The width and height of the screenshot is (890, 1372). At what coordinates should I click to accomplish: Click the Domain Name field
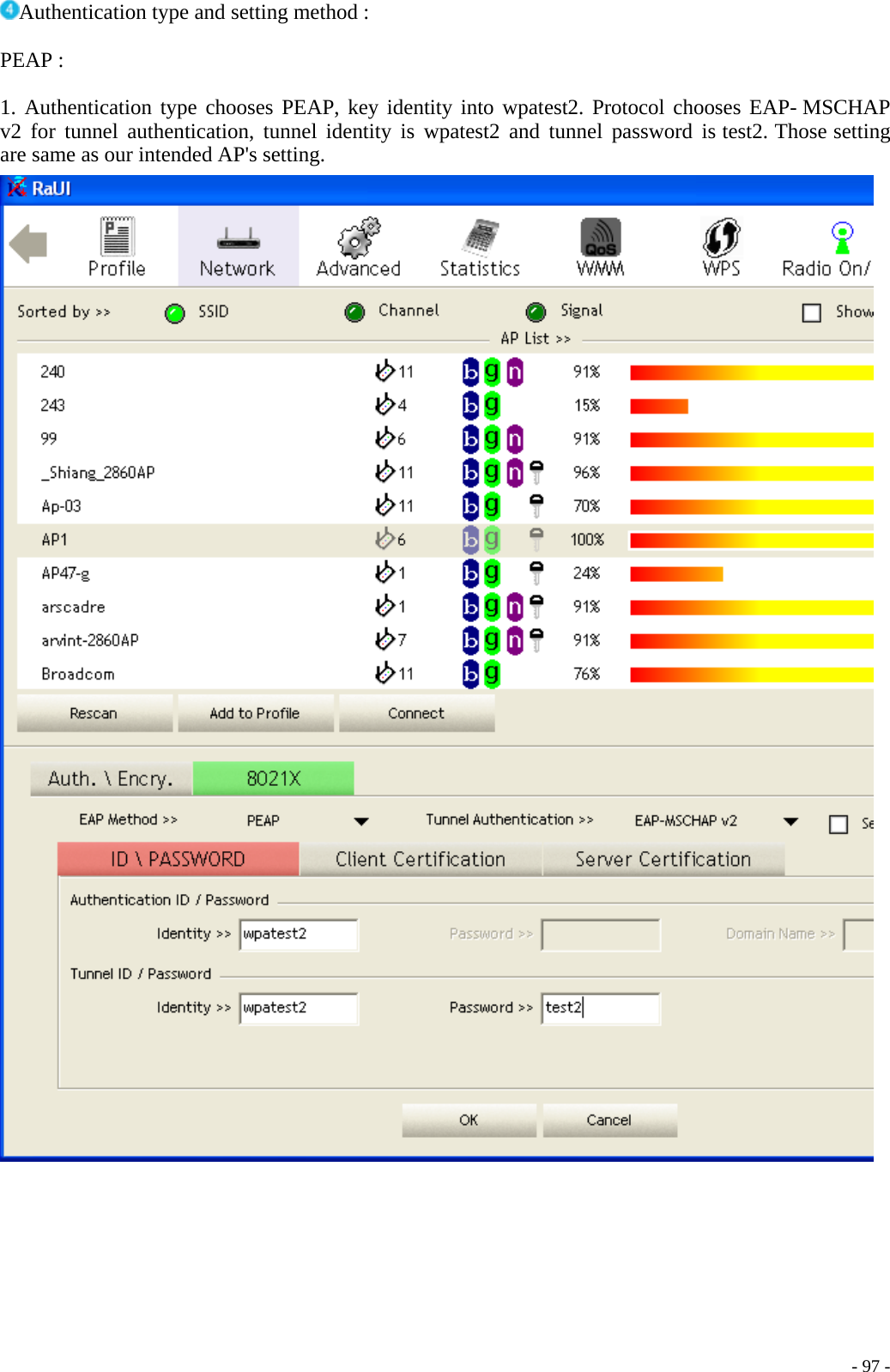tap(858, 934)
